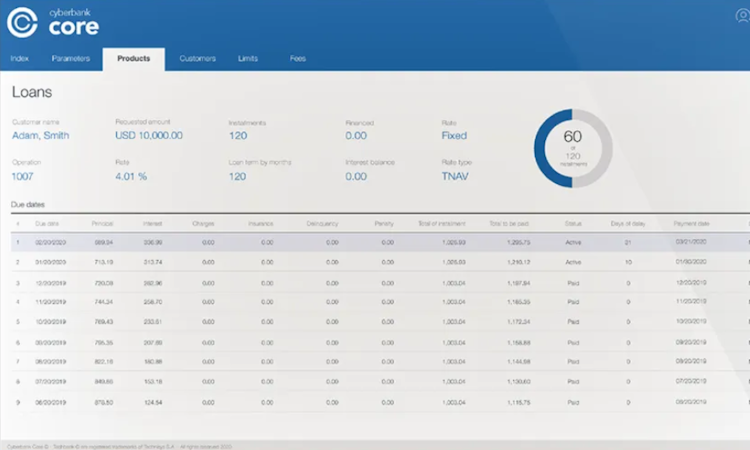The height and width of the screenshot is (450, 750).
Task: Select the row with due date 07/20/2019
Action: (380, 382)
